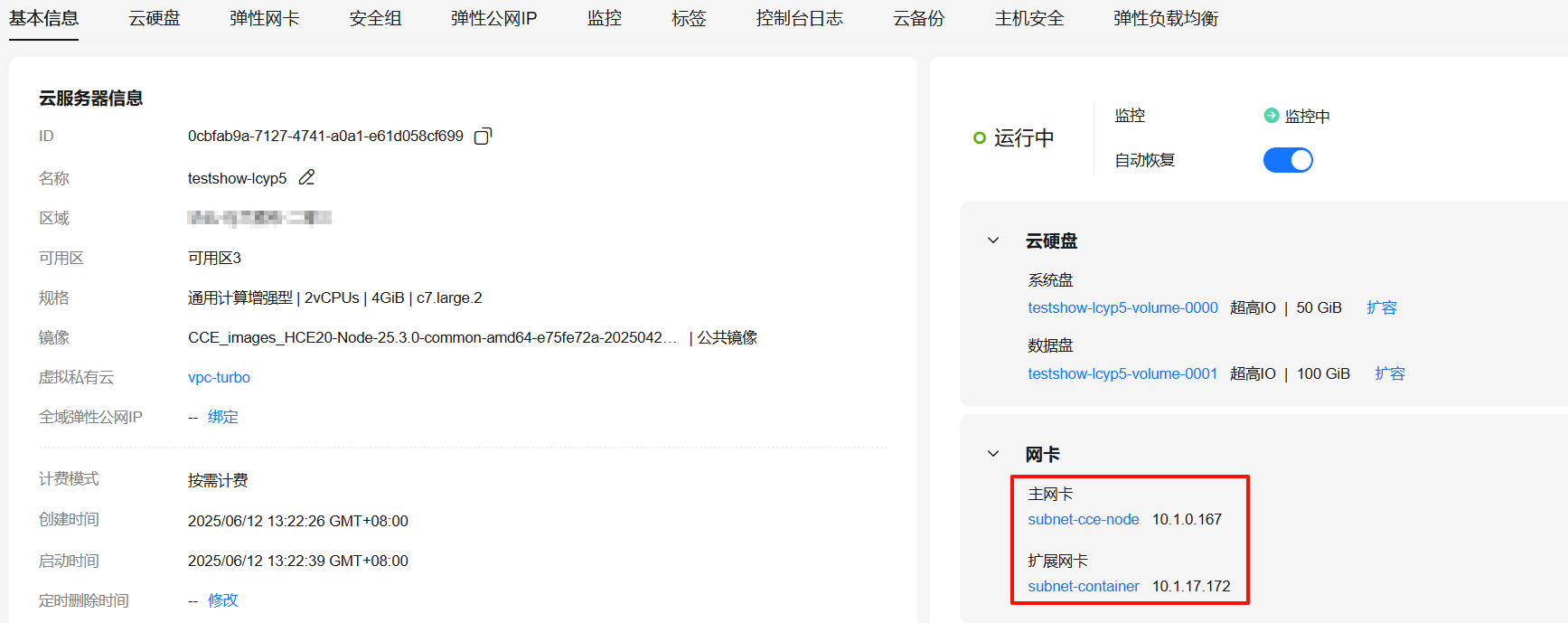
Task: Click the image name starting CCE_images_HCE20-Node
Action: (x=432, y=337)
